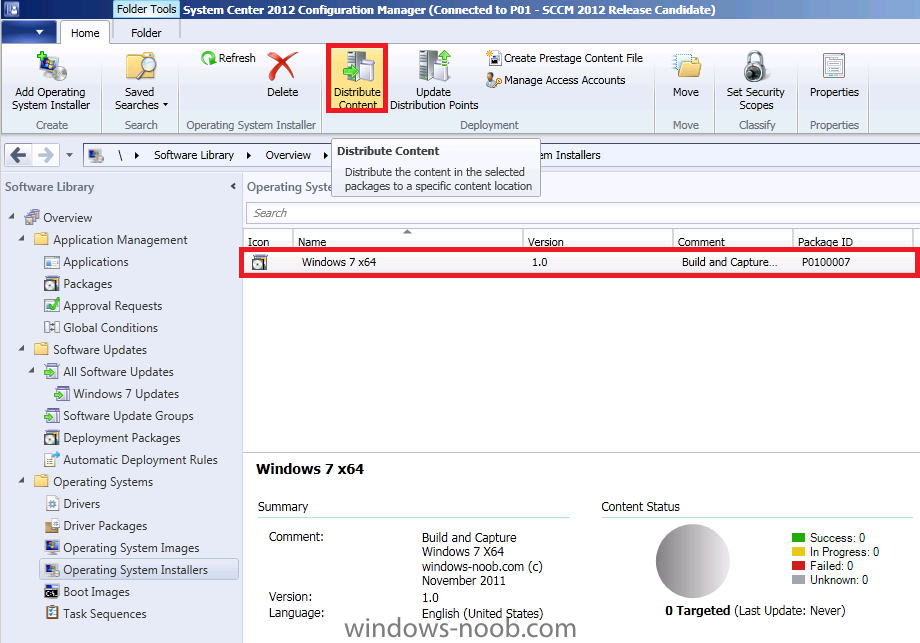
Task: Click the green Success legend swatch
Action: (798, 537)
